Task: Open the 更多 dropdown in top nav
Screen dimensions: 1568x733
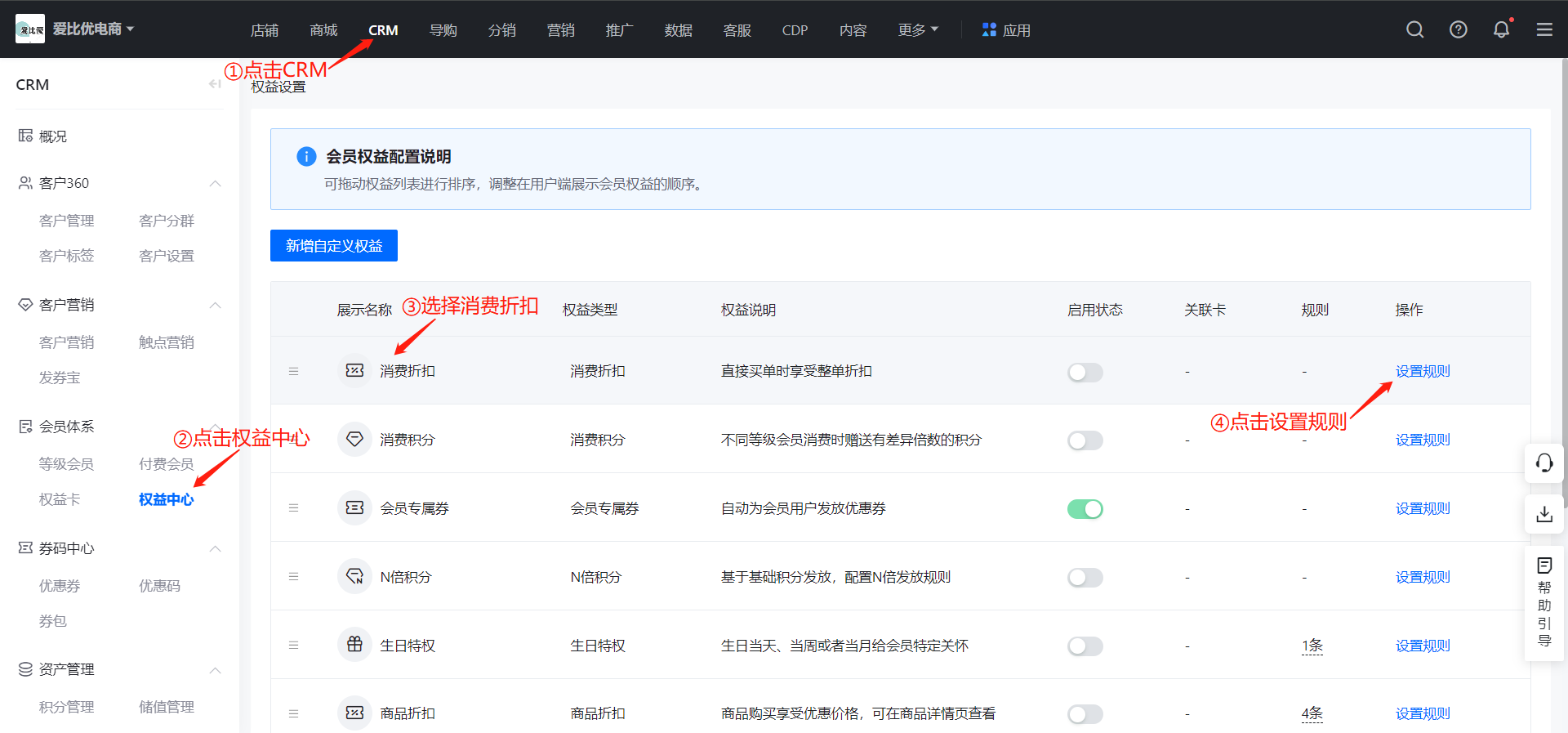Action: click(x=918, y=30)
